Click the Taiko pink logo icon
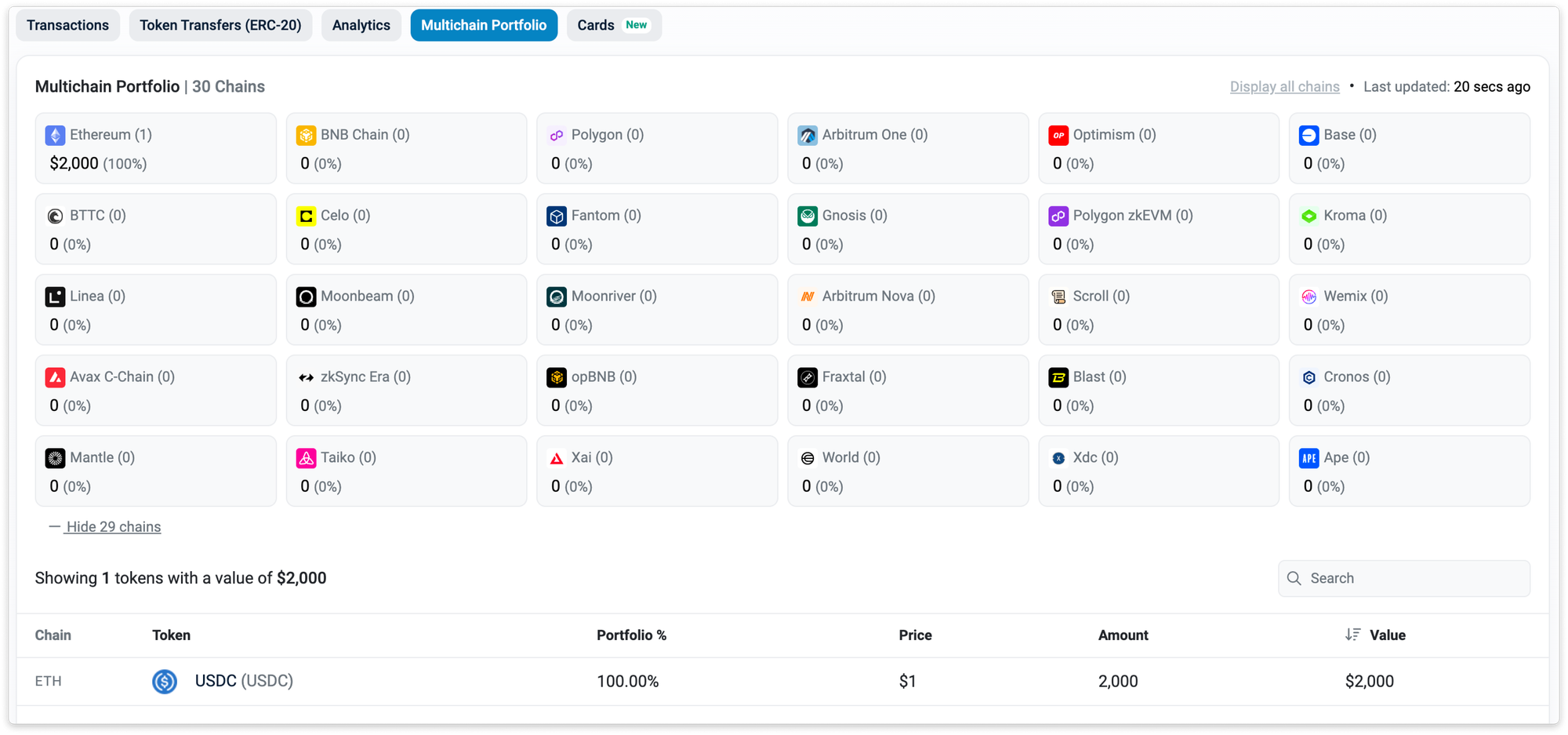The image size is (1568, 735). click(x=306, y=458)
